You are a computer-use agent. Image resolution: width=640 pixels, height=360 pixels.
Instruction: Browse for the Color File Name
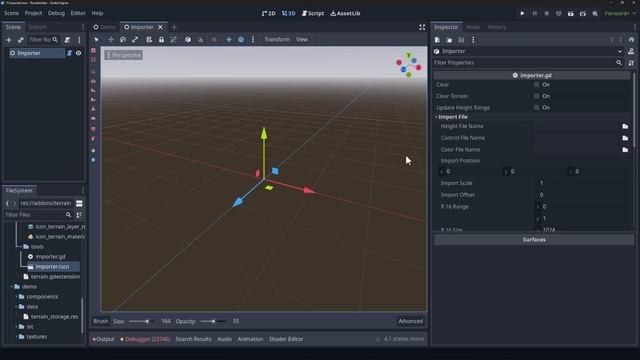(x=625, y=150)
